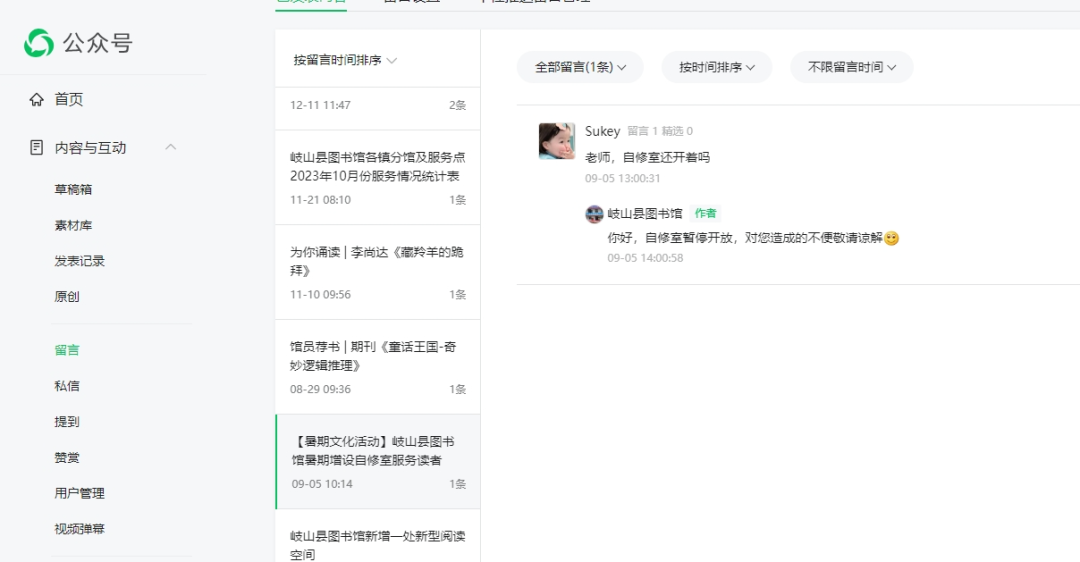This screenshot has height=562, width=1080.
Task: Click the 11-21 08:10 timestamp
Action: click(x=320, y=200)
